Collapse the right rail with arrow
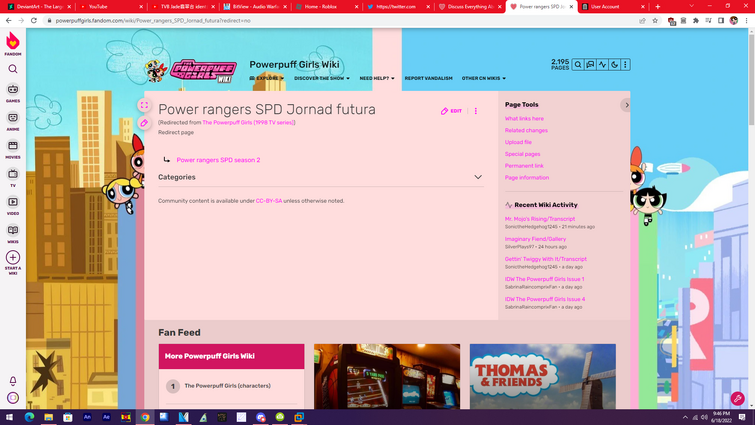 pyautogui.click(x=626, y=105)
